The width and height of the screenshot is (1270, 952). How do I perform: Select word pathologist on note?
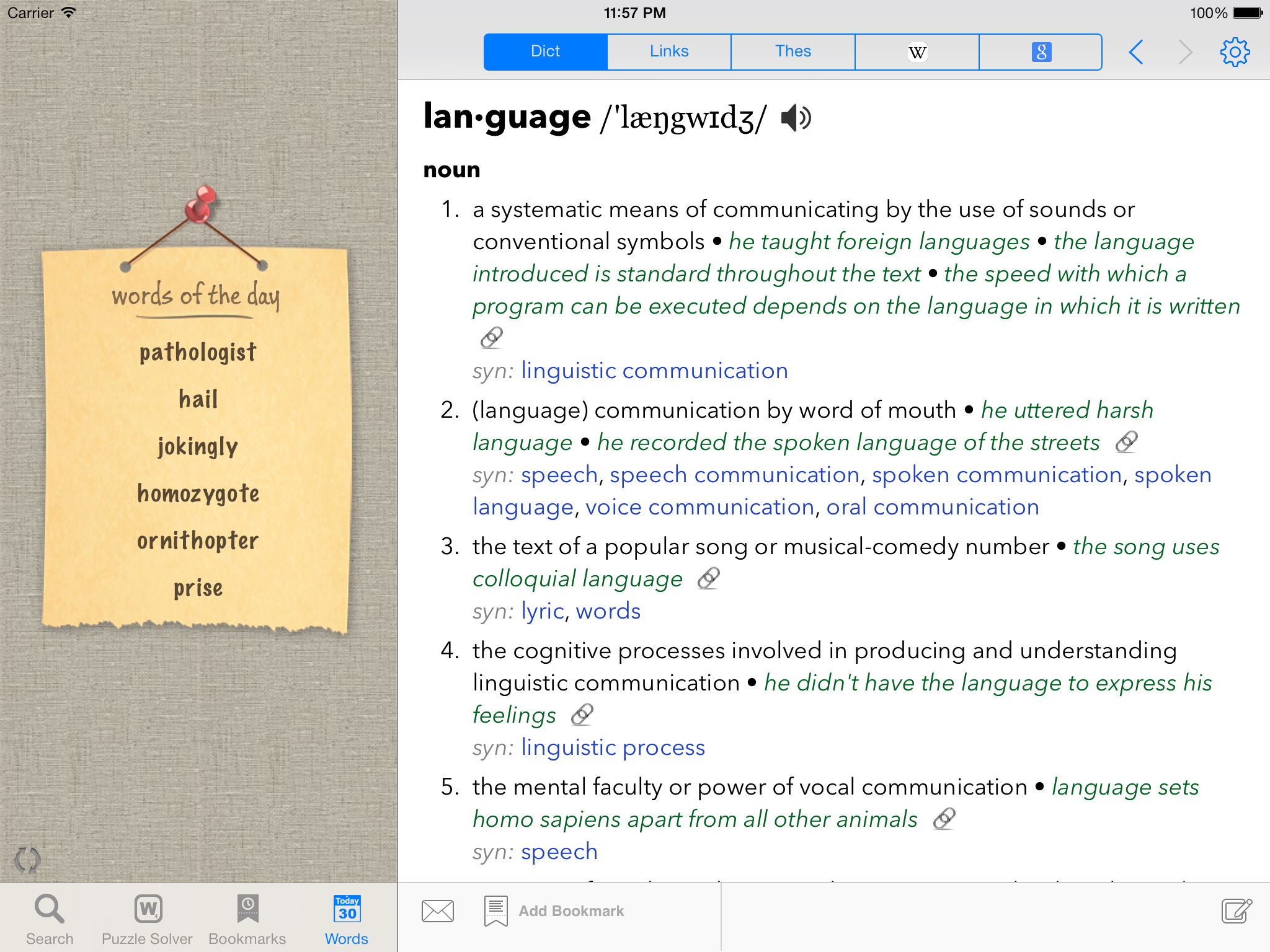[x=198, y=353]
